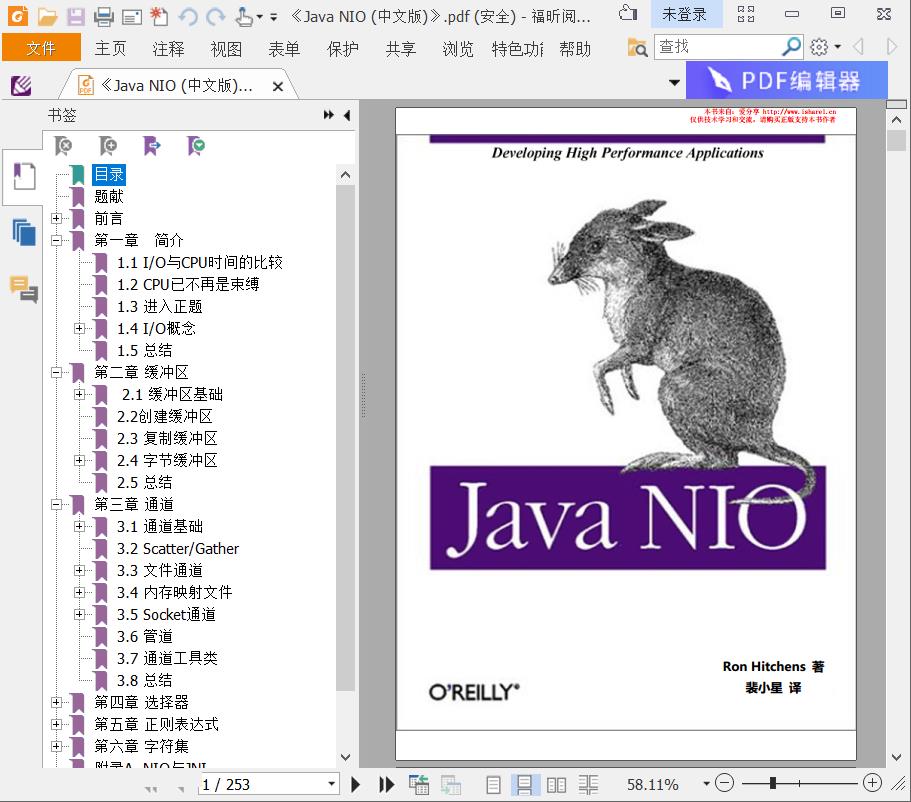Expand the 前言 bookmark
The height and width of the screenshot is (802, 911).
coord(56,219)
